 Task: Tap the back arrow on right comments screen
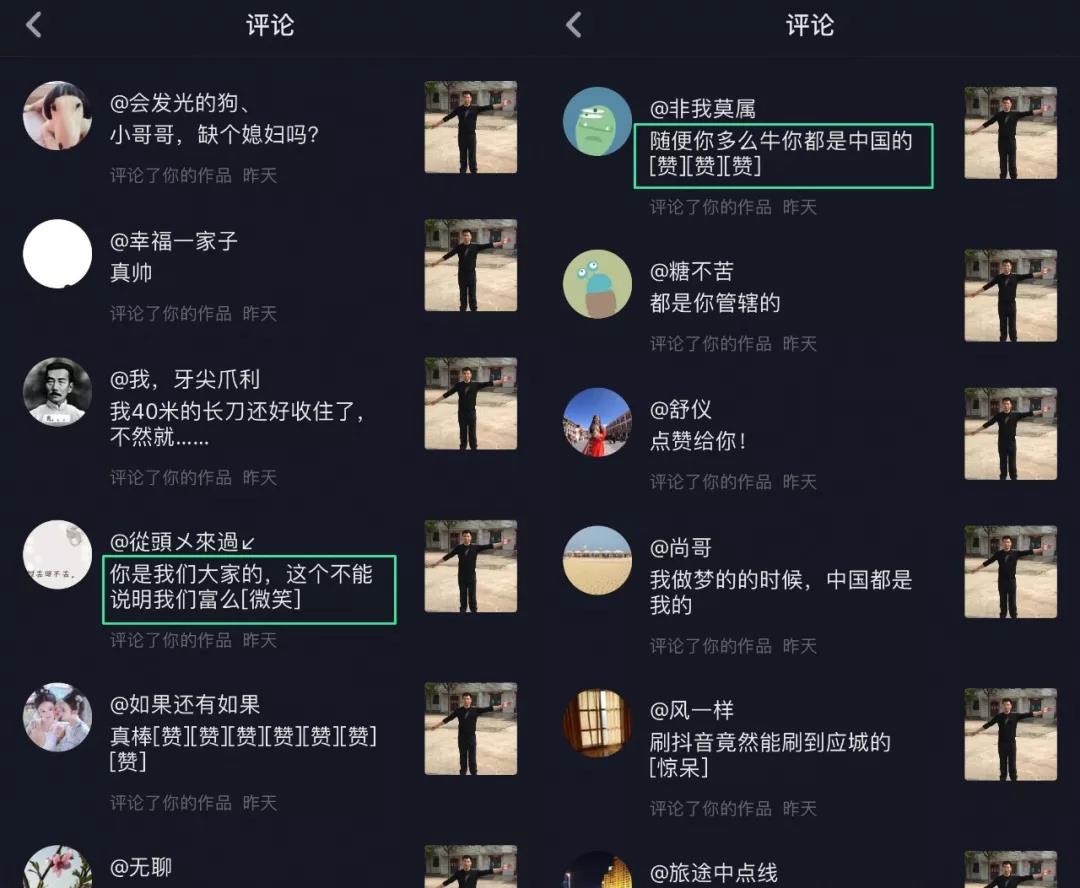[574, 25]
